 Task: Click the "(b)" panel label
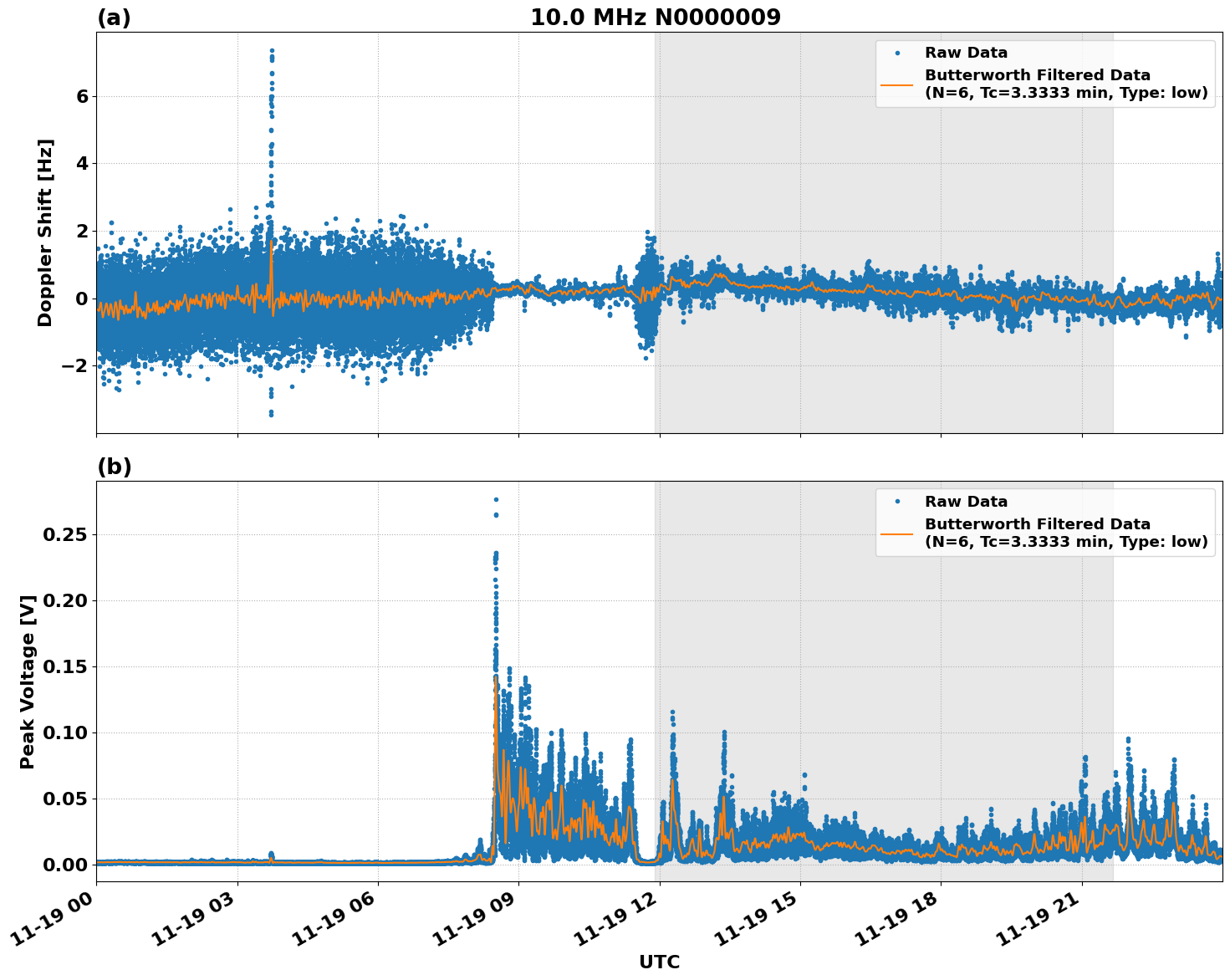click(x=114, y=467)
